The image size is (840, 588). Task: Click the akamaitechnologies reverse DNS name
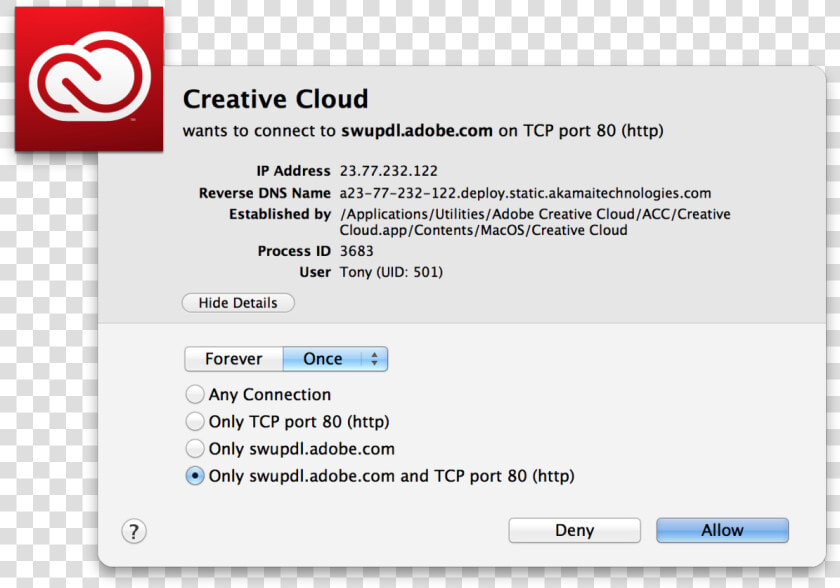point(525,193)
